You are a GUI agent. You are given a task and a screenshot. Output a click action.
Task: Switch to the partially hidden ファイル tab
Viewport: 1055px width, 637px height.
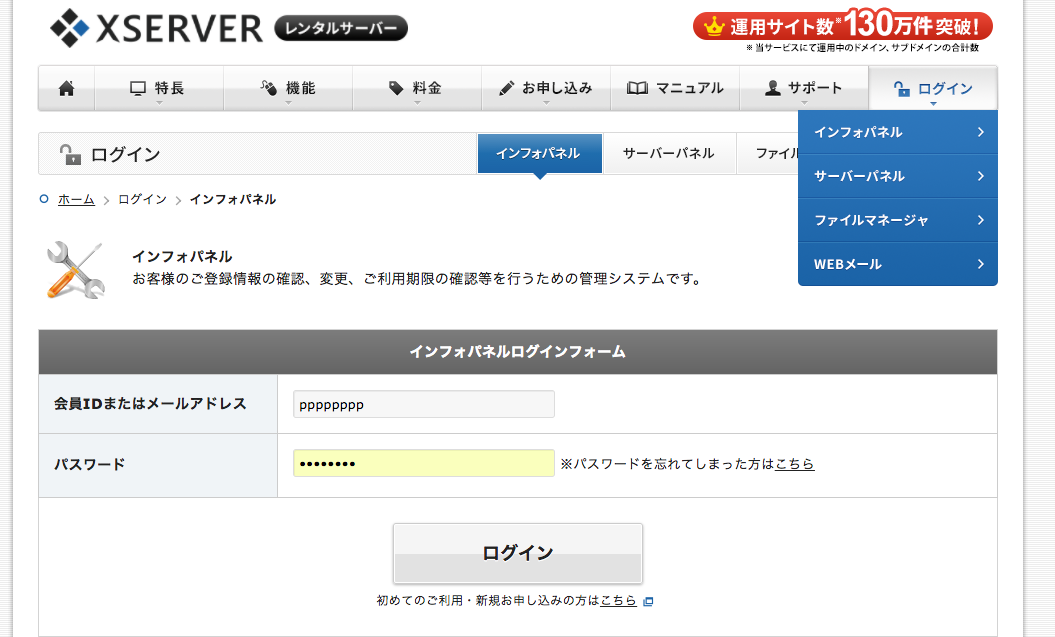pyautogui.click(x=768, y=153)
